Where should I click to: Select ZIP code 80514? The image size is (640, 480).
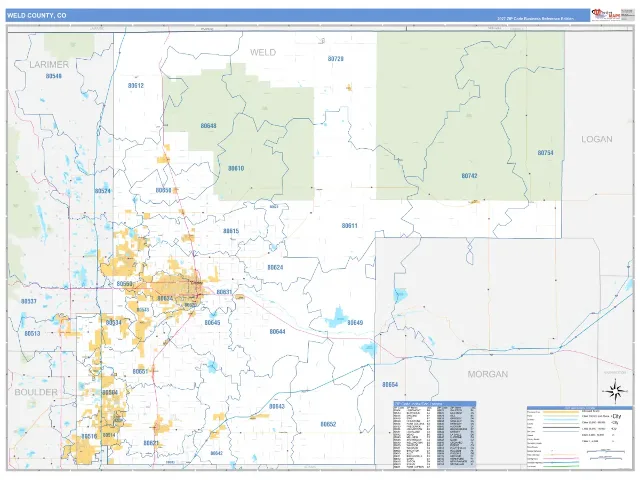tap(109, 435)
